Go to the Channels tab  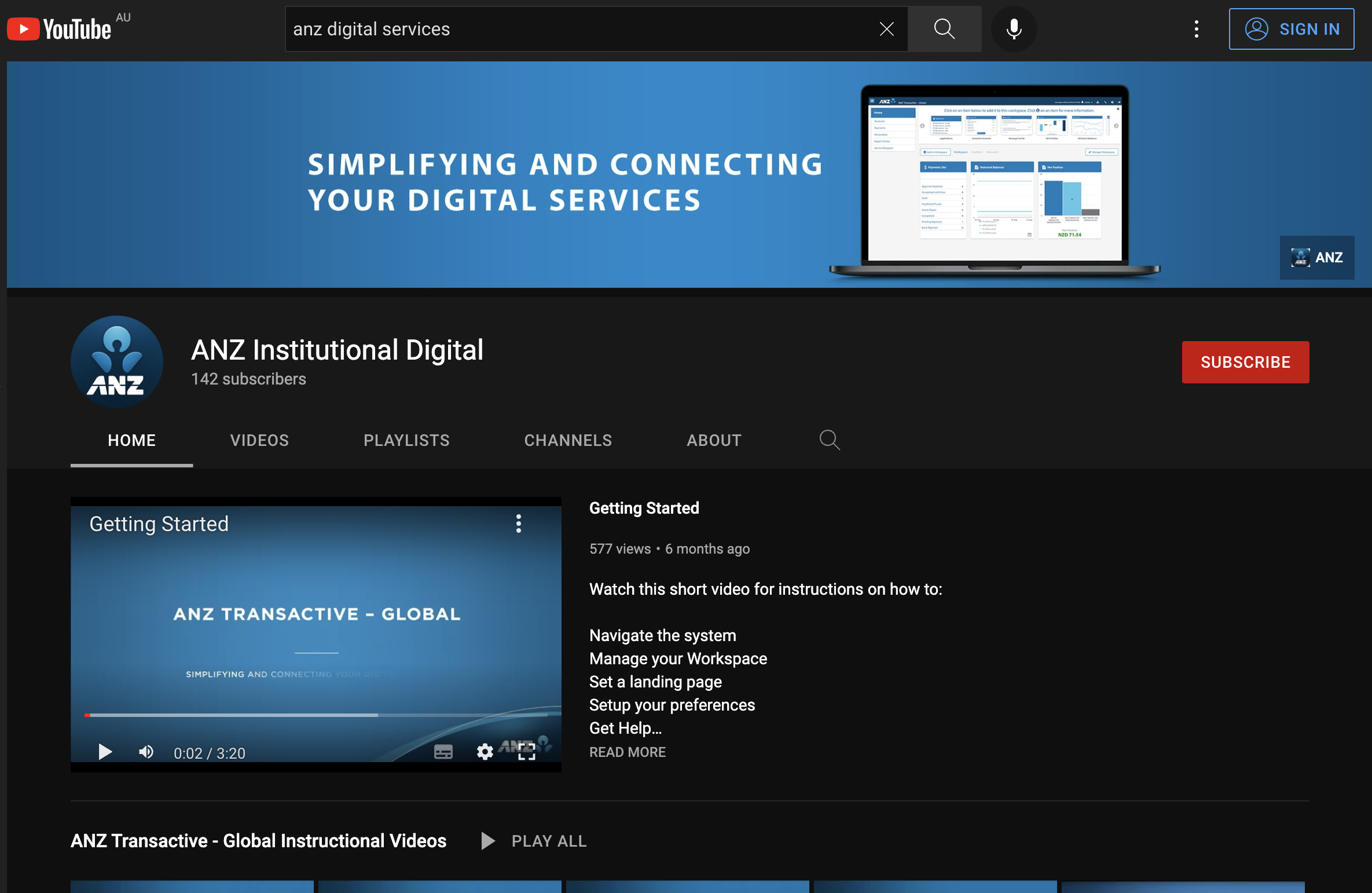tap(568, 441)
